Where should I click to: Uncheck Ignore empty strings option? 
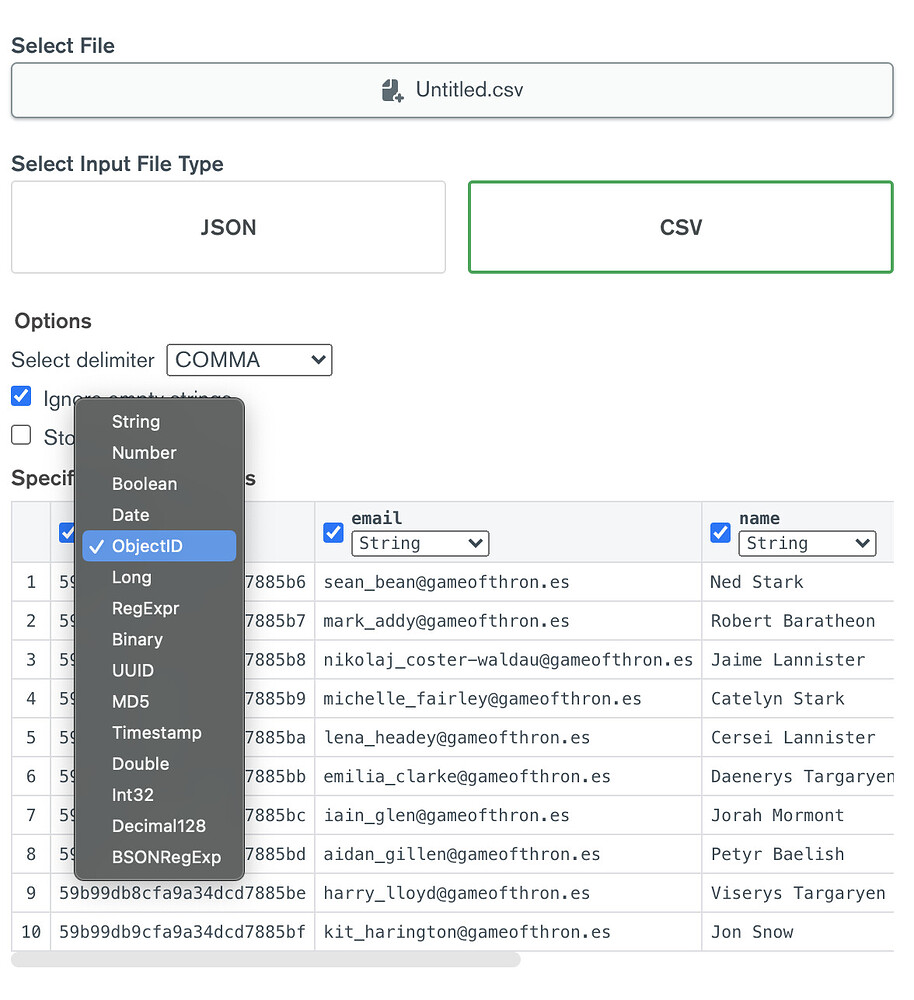(21, 396)
